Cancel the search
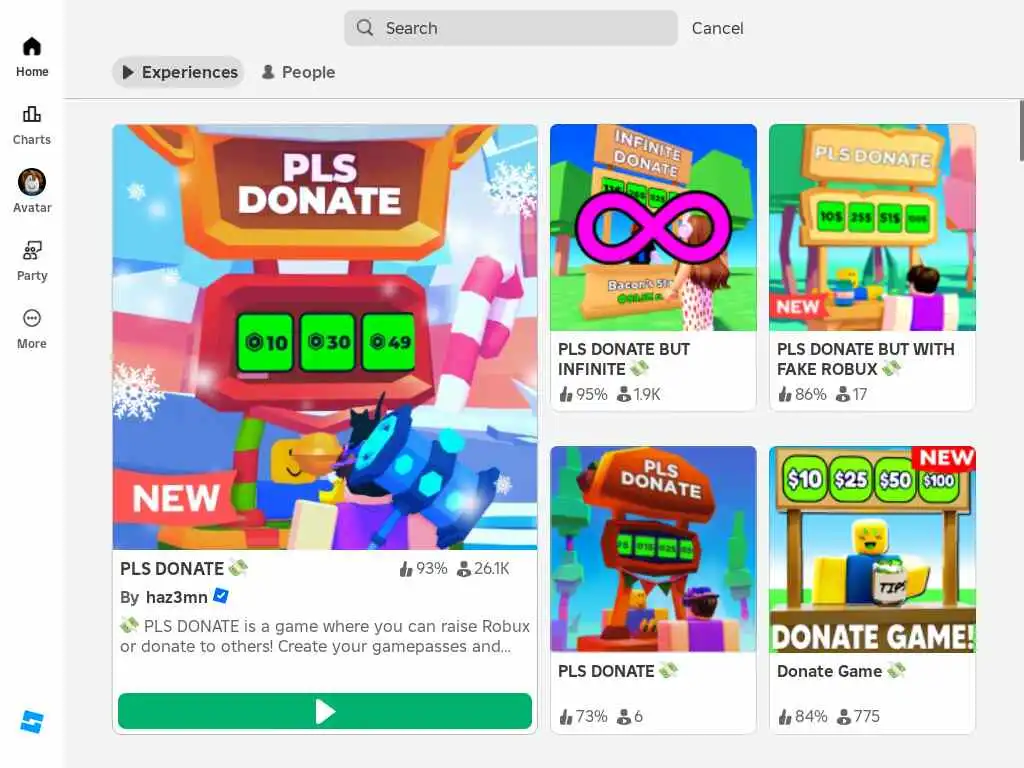The width and height of the screenshot is (1024, 768). pos(717,28)
